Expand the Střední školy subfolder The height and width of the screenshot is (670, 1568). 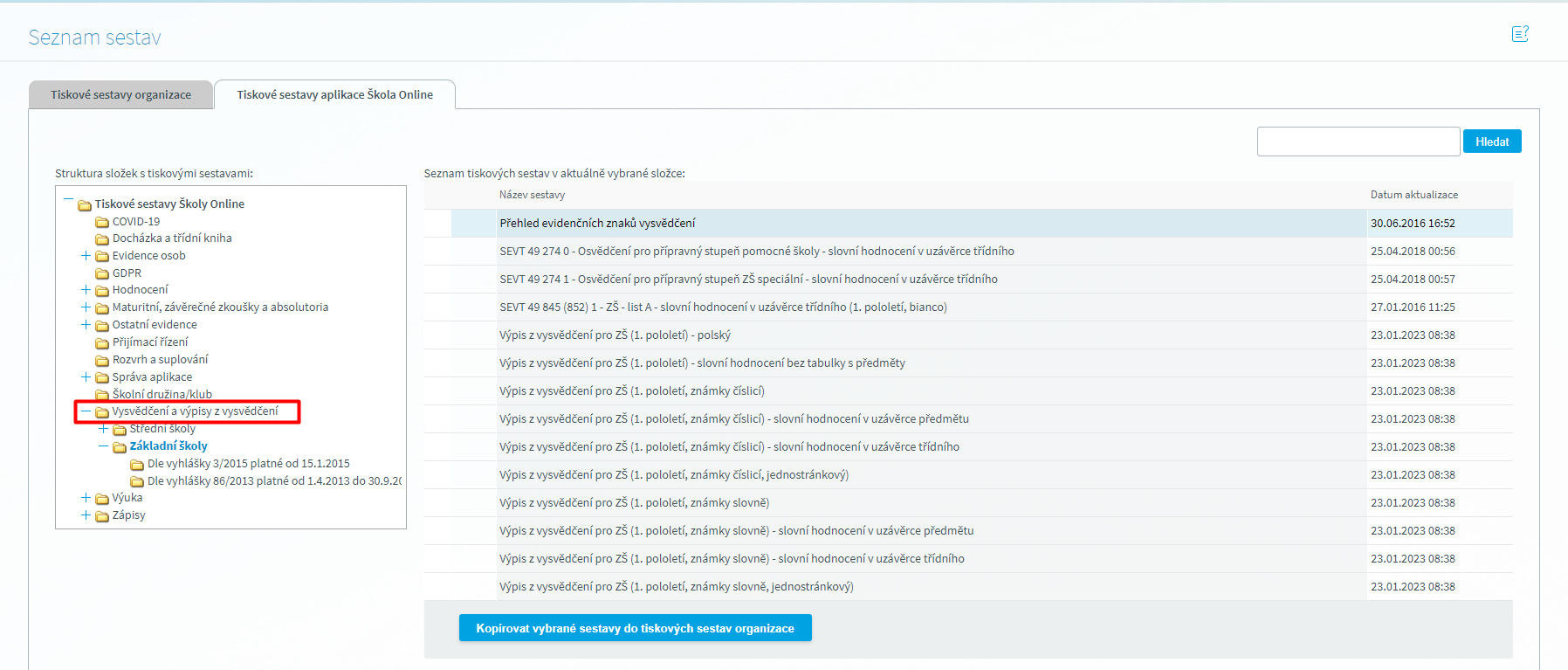point(103,429)
